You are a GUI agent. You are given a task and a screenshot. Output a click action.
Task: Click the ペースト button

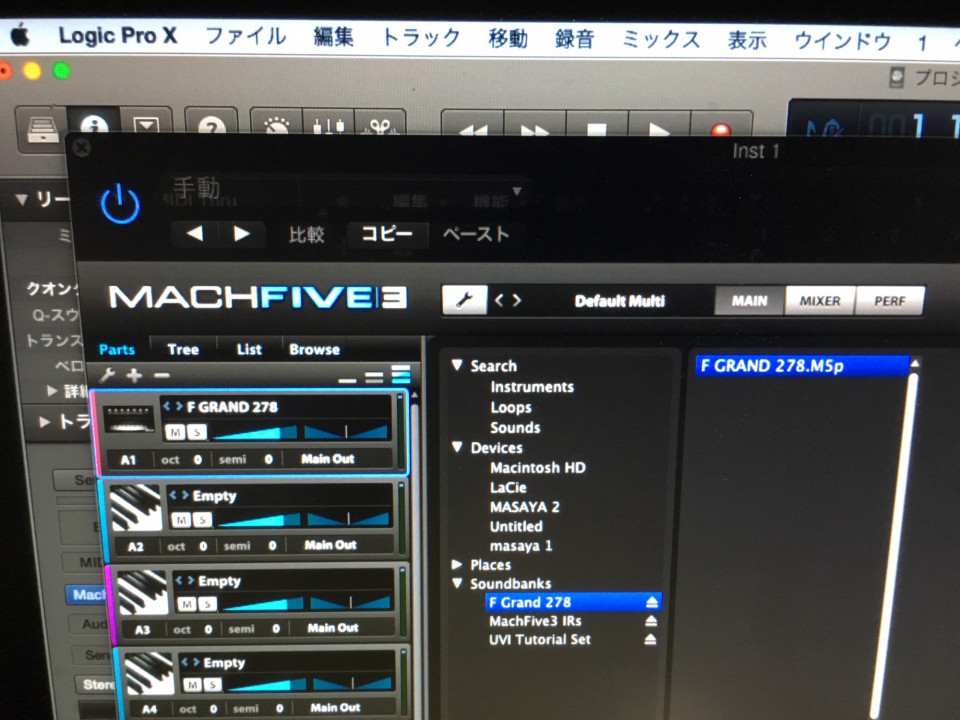476,234
